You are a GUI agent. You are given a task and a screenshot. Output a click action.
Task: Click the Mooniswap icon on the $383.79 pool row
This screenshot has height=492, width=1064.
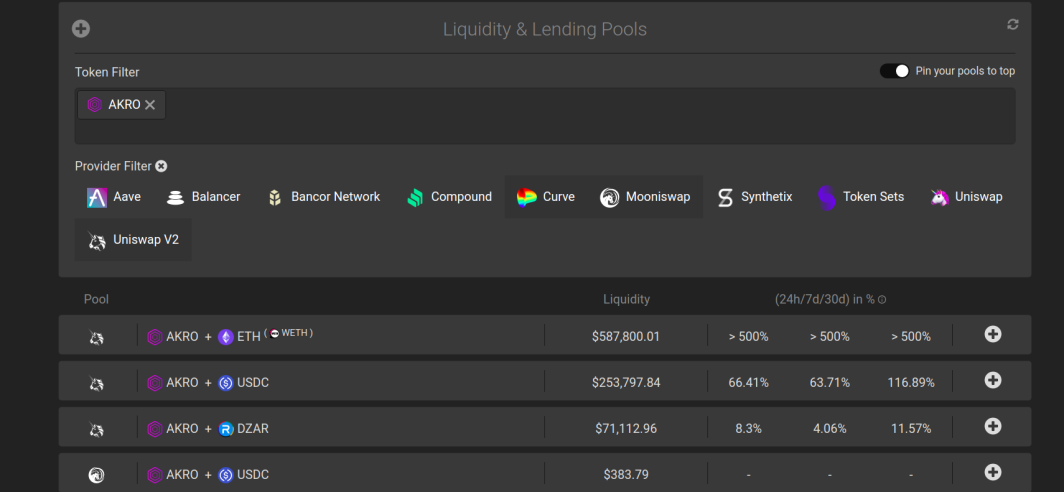[96, 475]
